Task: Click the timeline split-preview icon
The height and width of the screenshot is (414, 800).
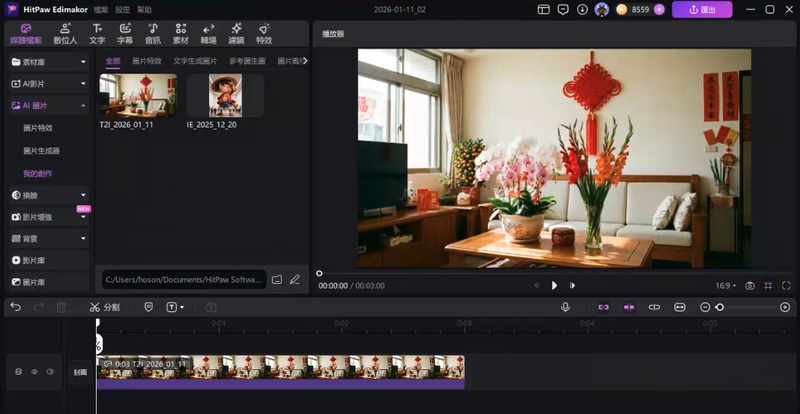Action: coord(654,307)
